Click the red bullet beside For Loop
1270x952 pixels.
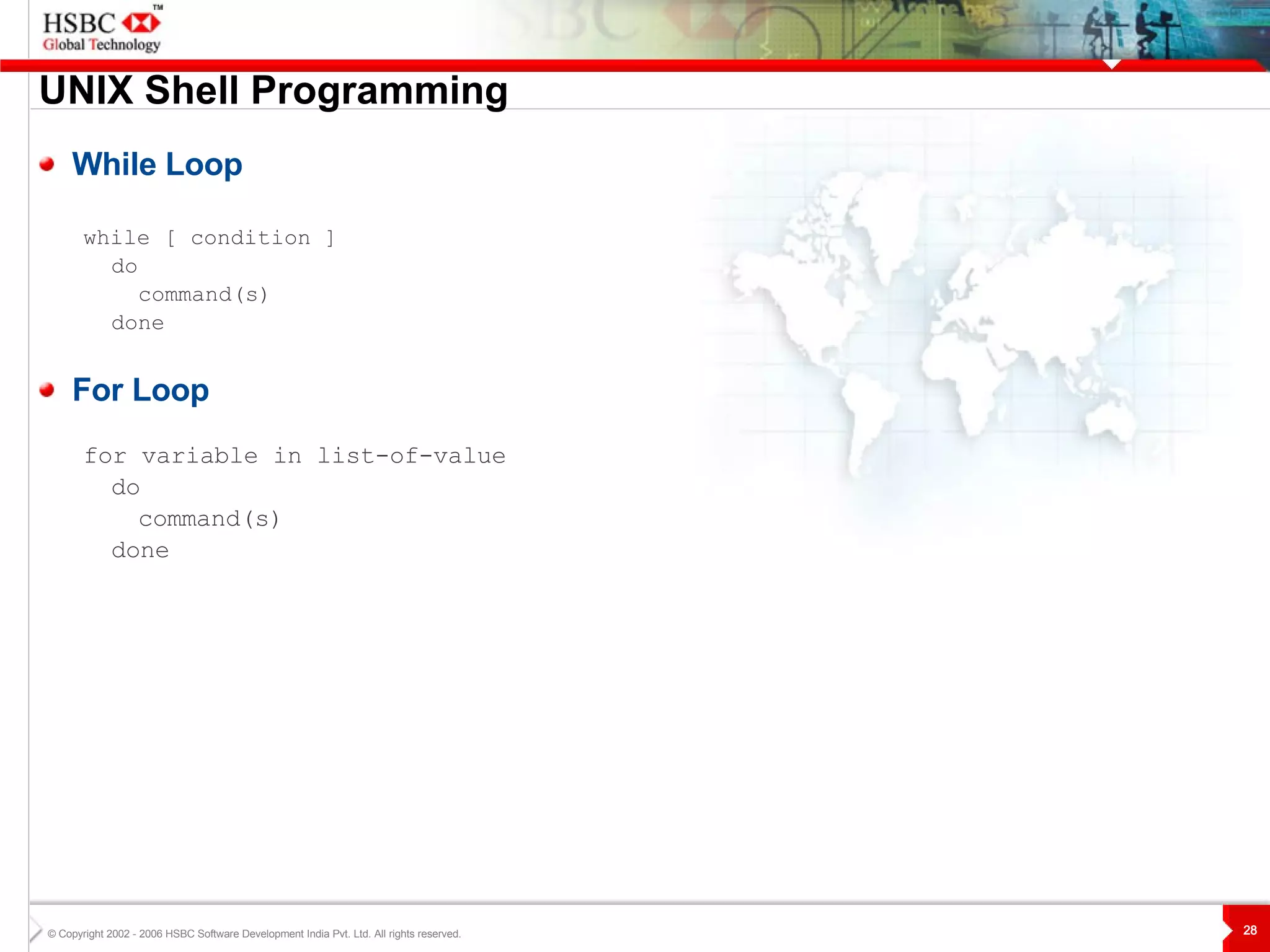pyautogui.click(x=47, y=390)
